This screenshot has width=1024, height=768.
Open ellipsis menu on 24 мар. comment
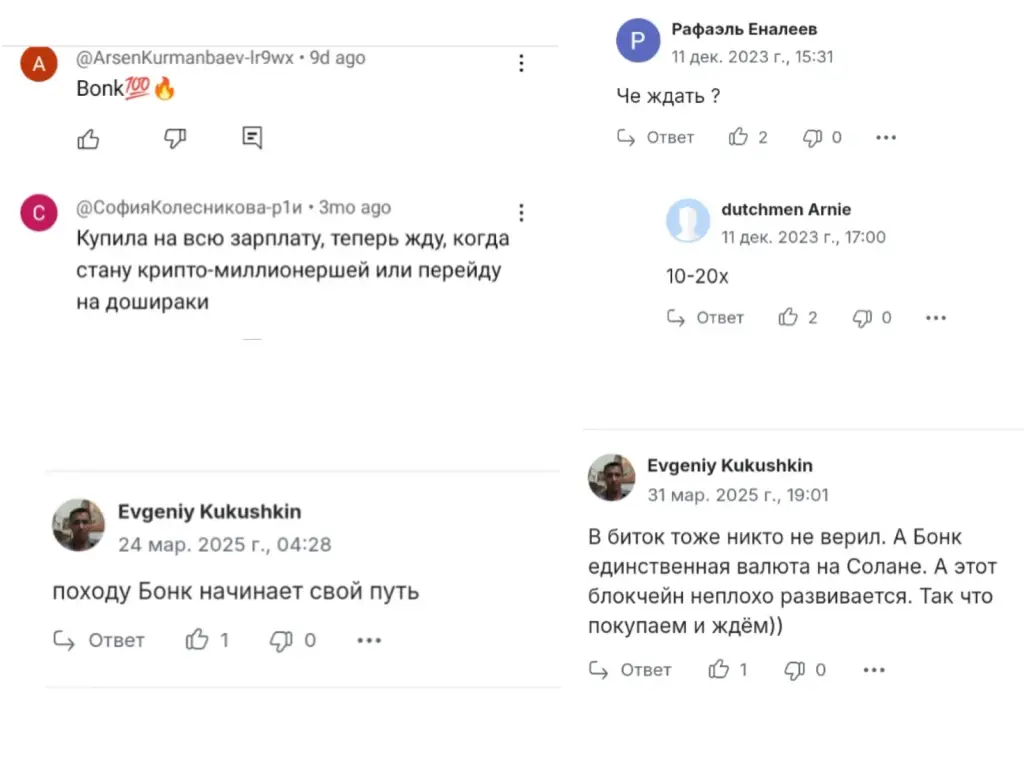click(369, 641)
